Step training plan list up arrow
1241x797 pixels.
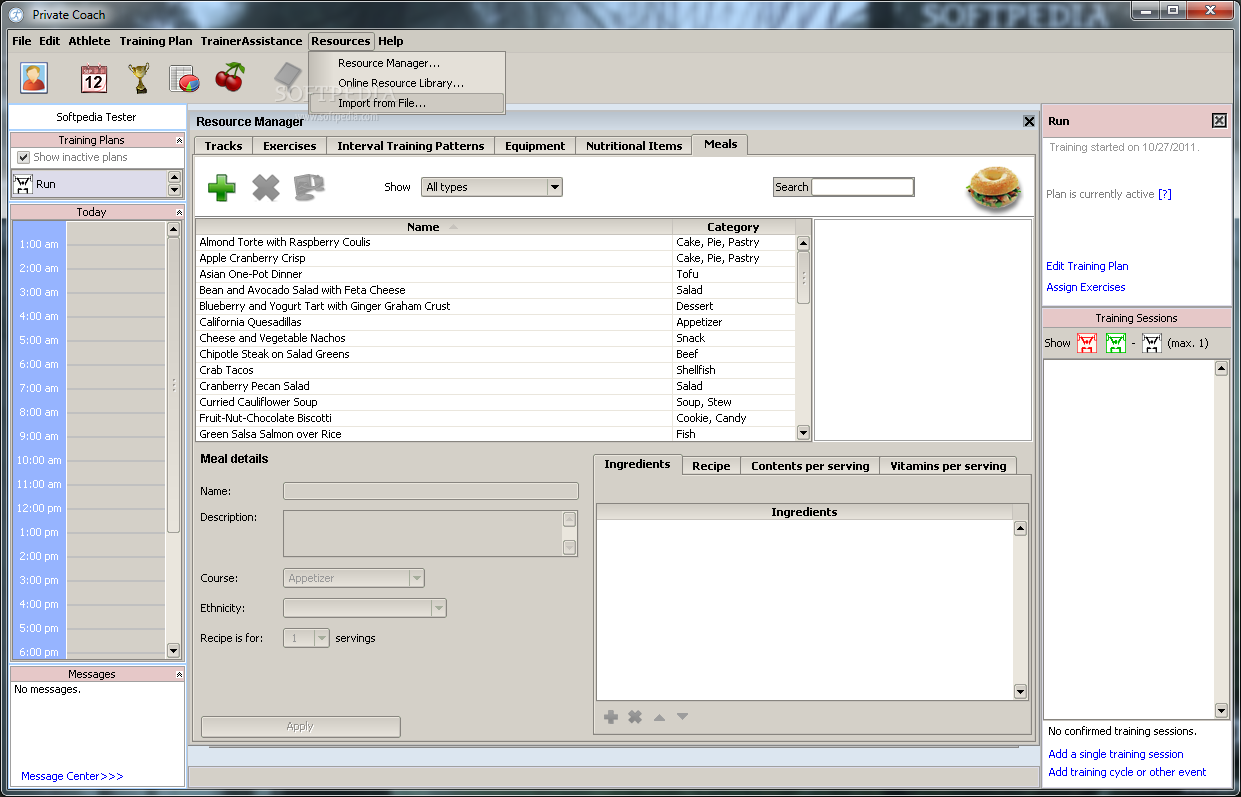pyautogui.click(x=174, y=177)
